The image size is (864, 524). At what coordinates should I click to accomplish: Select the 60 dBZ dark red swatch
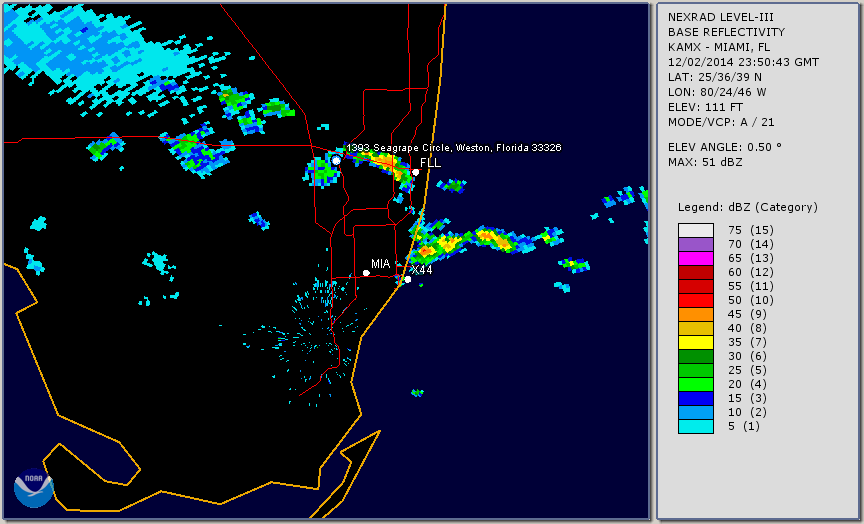click(696, 272)
